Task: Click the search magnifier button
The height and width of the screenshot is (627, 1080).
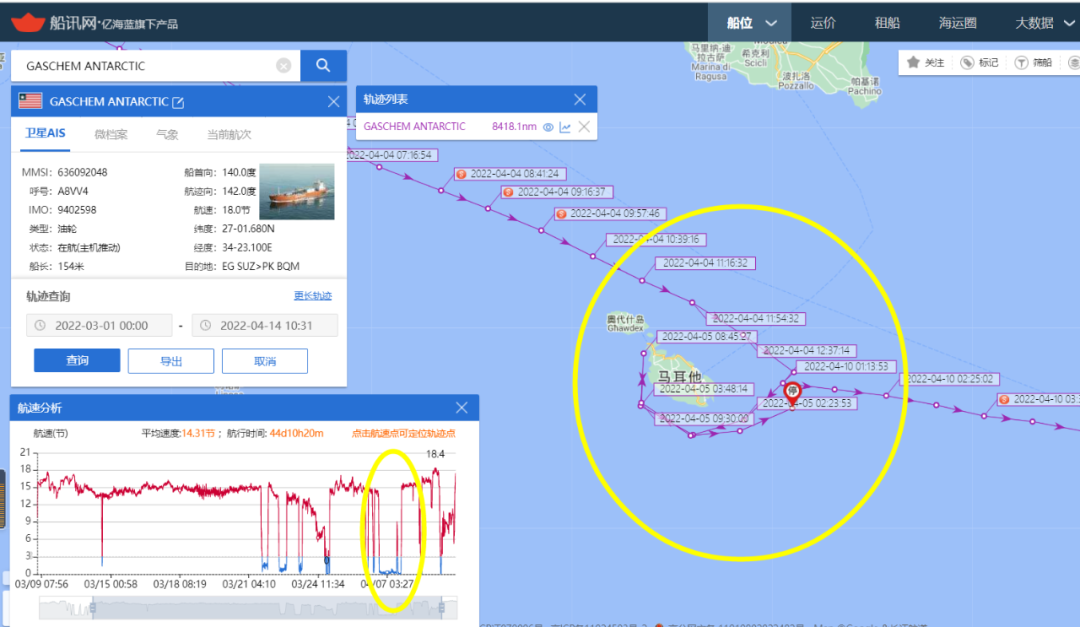Action: pos(323,66)
